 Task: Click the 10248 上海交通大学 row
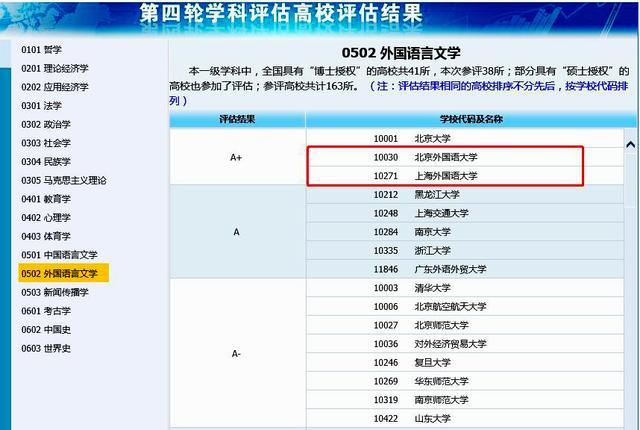click(x=465, y=213)
